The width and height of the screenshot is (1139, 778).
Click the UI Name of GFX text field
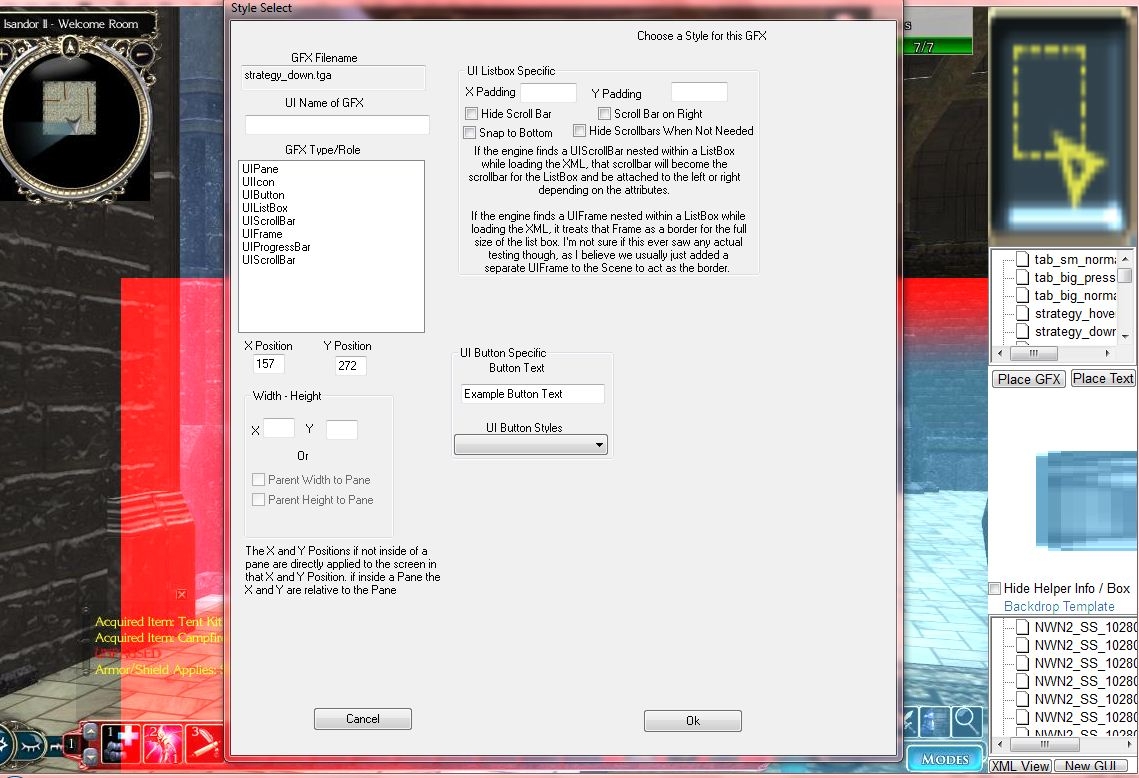[337, 125]
